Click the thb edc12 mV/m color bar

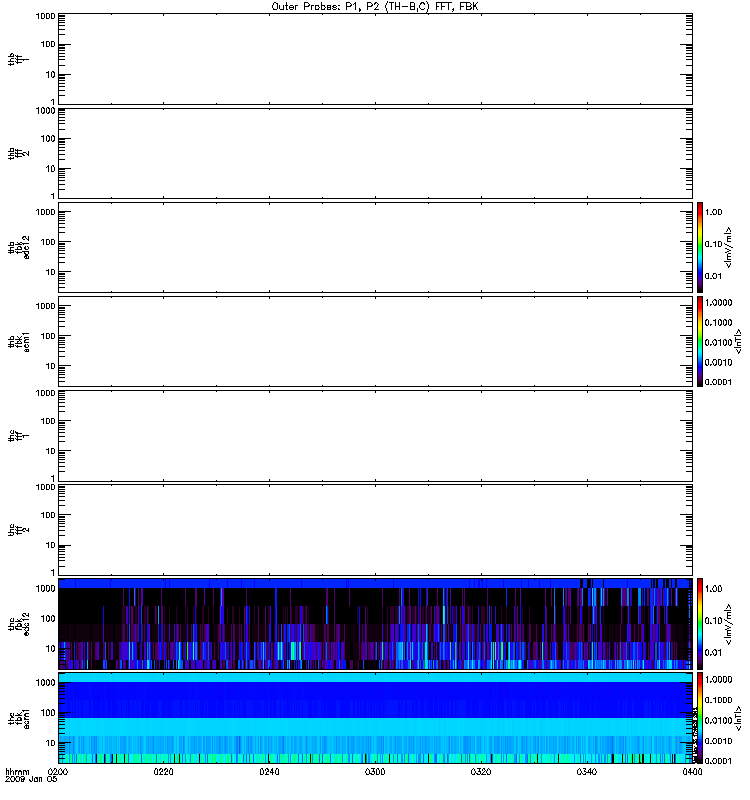point(700,247)
